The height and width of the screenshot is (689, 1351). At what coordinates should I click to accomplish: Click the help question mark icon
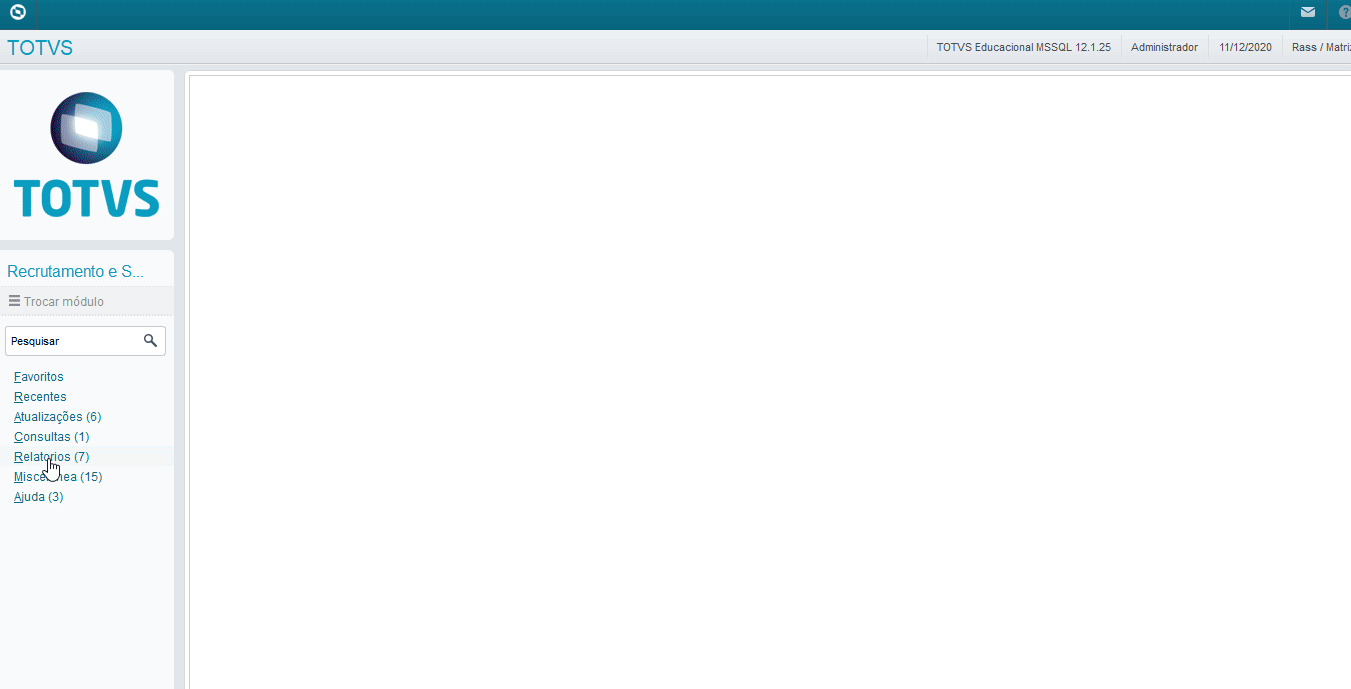pyautogui.click(x=1345, y=13)
